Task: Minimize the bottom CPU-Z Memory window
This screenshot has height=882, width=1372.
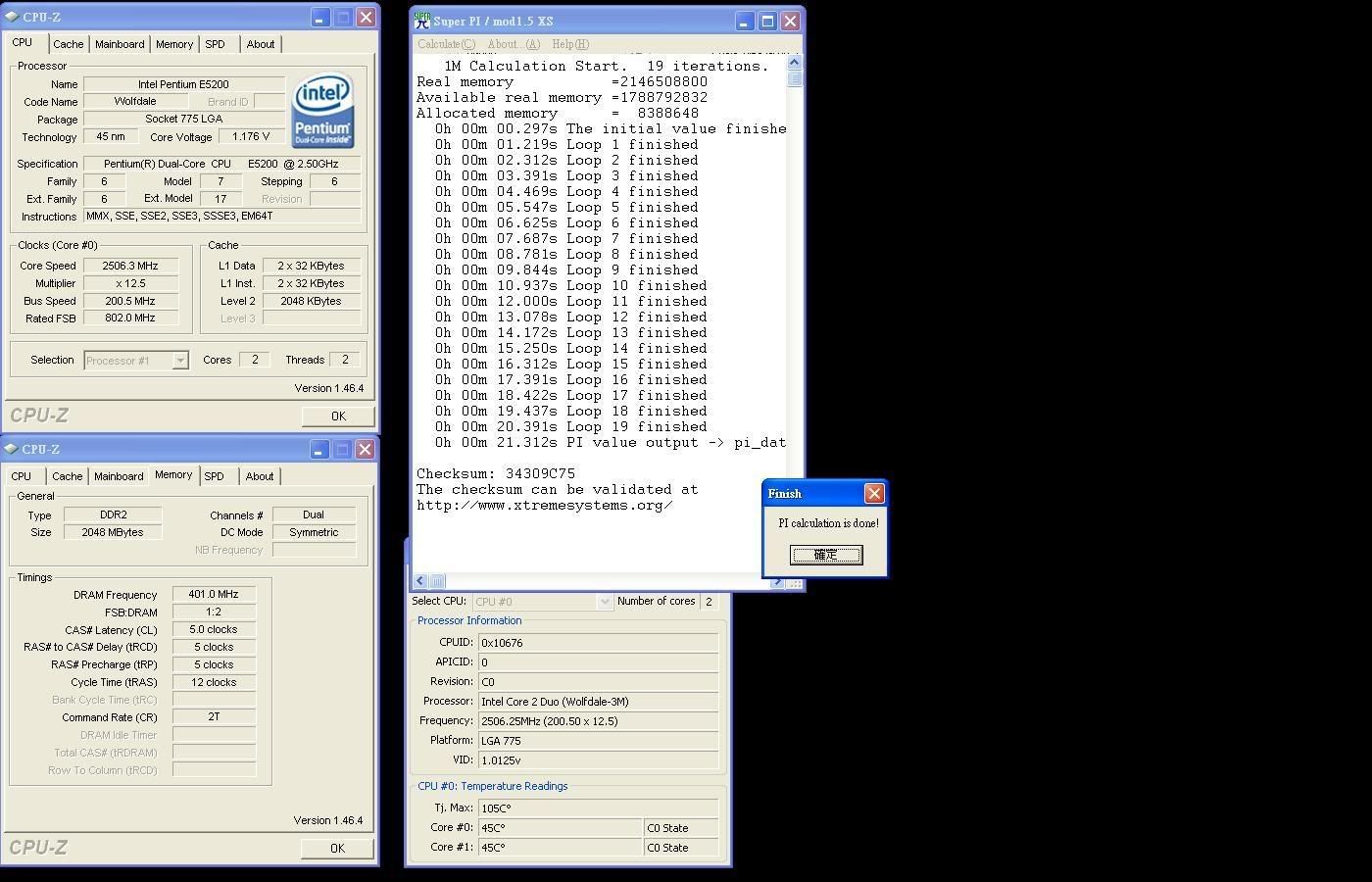Action: (319, 449)
